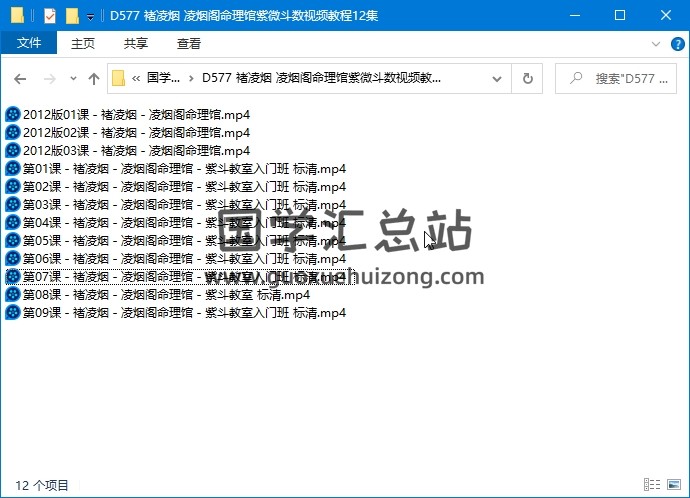Show hidden path levels via double chevron
690x498 pixels.
click(136, 79)
